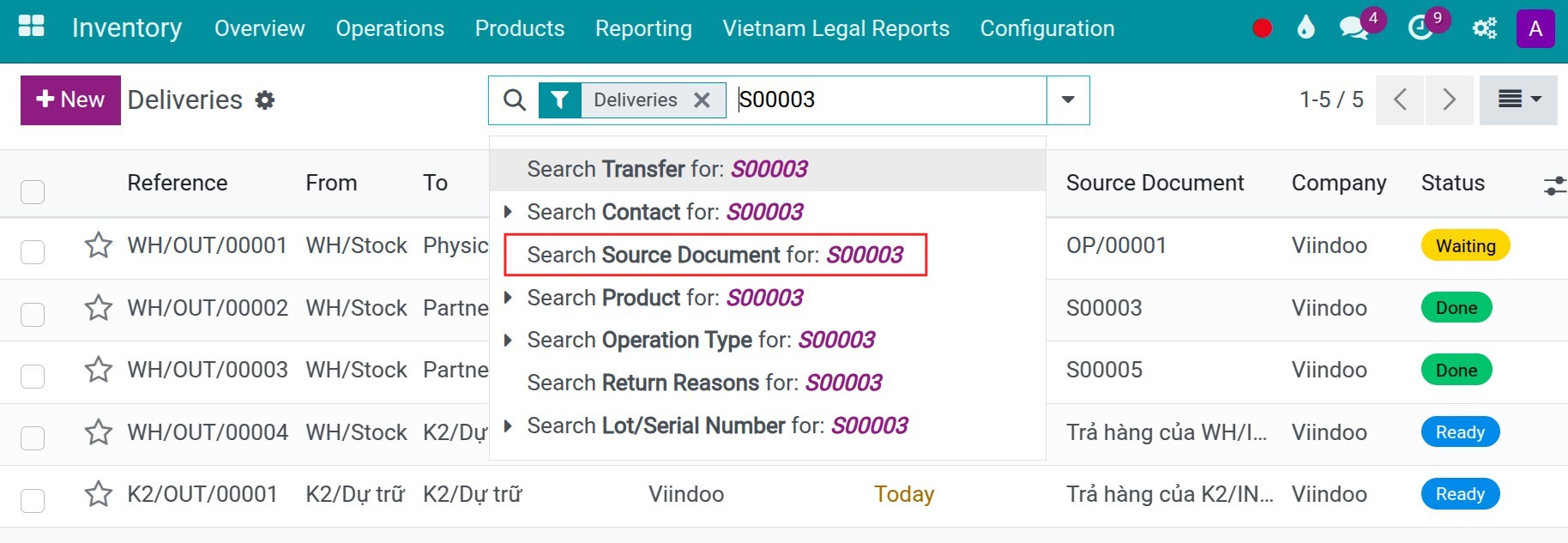Open the Operations menu

pos(389,28)
